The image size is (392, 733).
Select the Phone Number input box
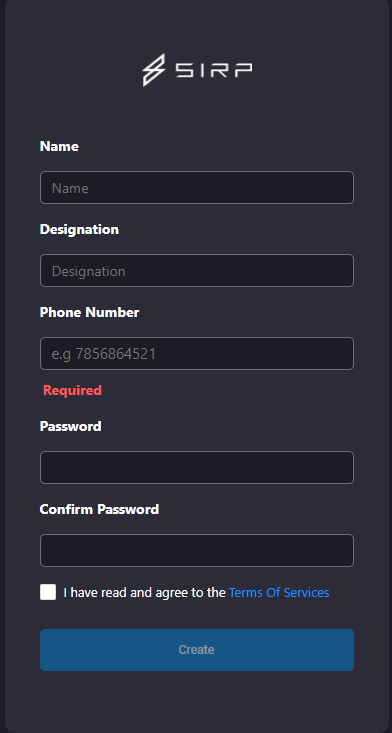click(x=197, y=353)
